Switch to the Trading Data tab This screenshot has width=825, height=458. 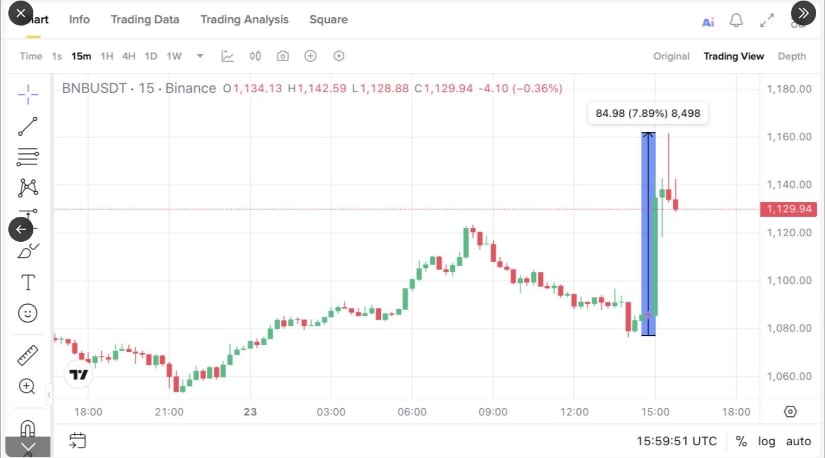[145, 19]
